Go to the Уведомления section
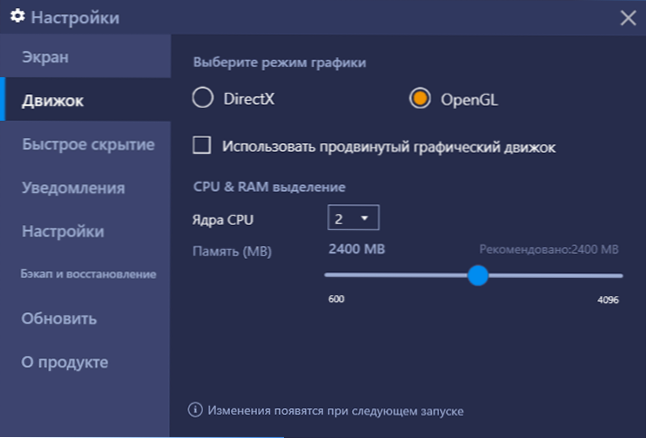The image size is (646, 438). point(86,187)
